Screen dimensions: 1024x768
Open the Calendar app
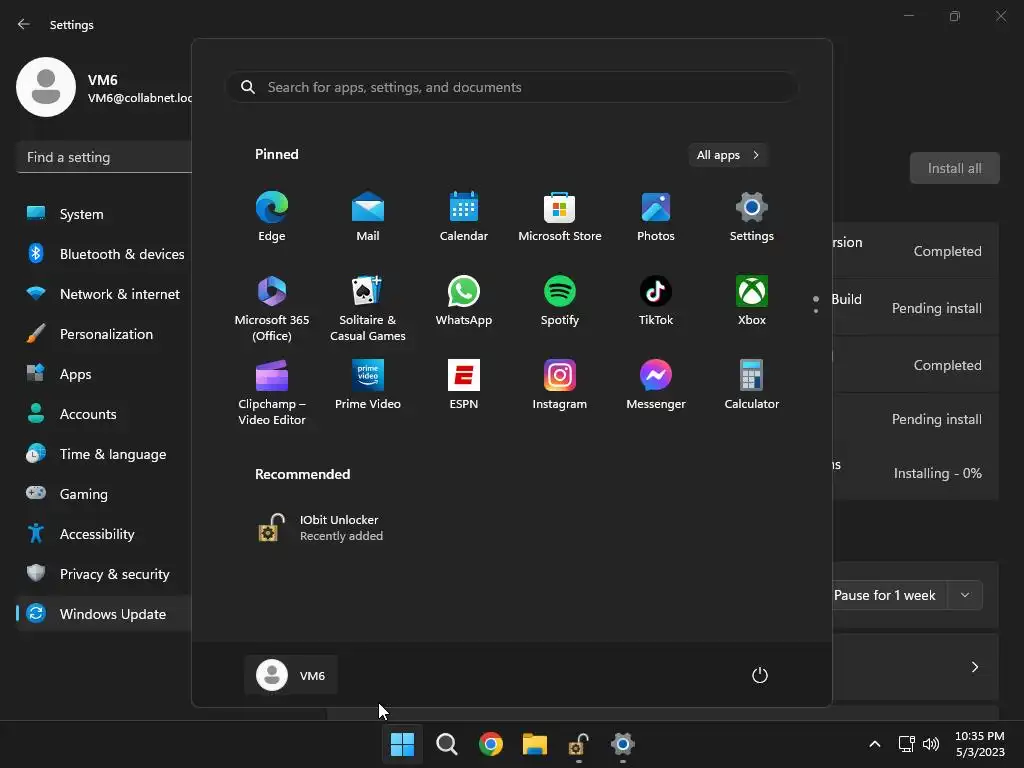click(x=464, y=216)
